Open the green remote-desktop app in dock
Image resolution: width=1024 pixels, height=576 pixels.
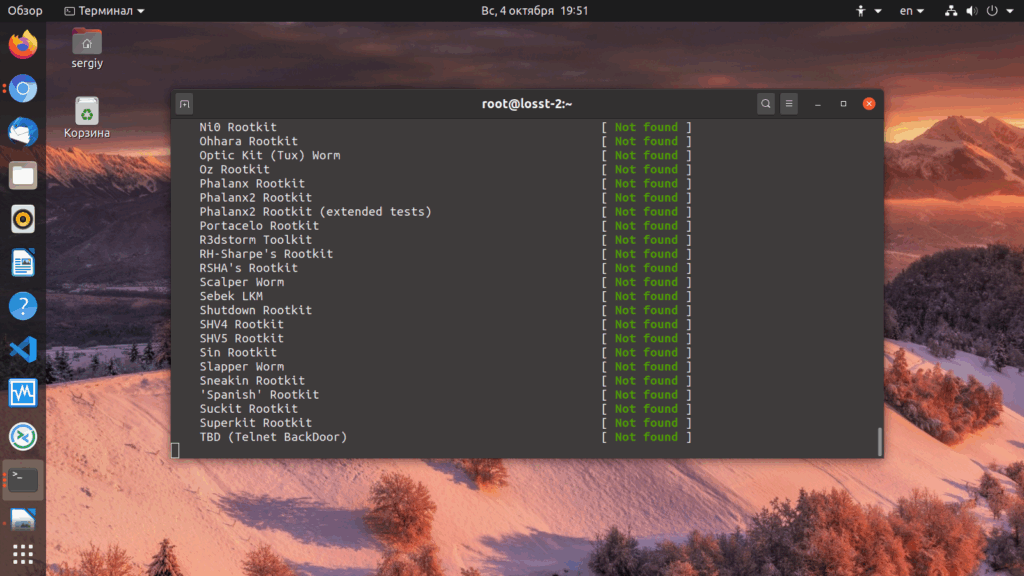23,437
